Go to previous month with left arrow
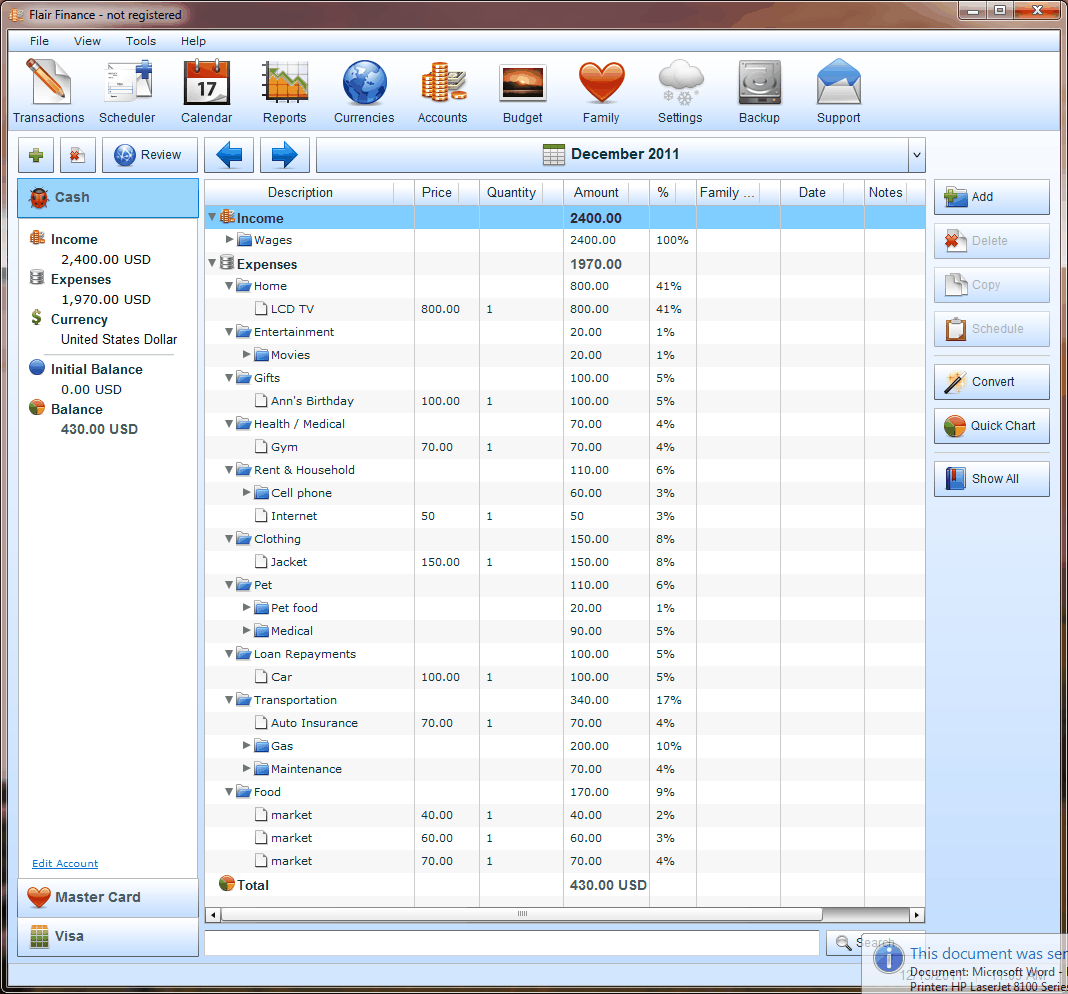The width and height of the screenshot is (1068, 994). pyautogui.click(x=229, y=155)
